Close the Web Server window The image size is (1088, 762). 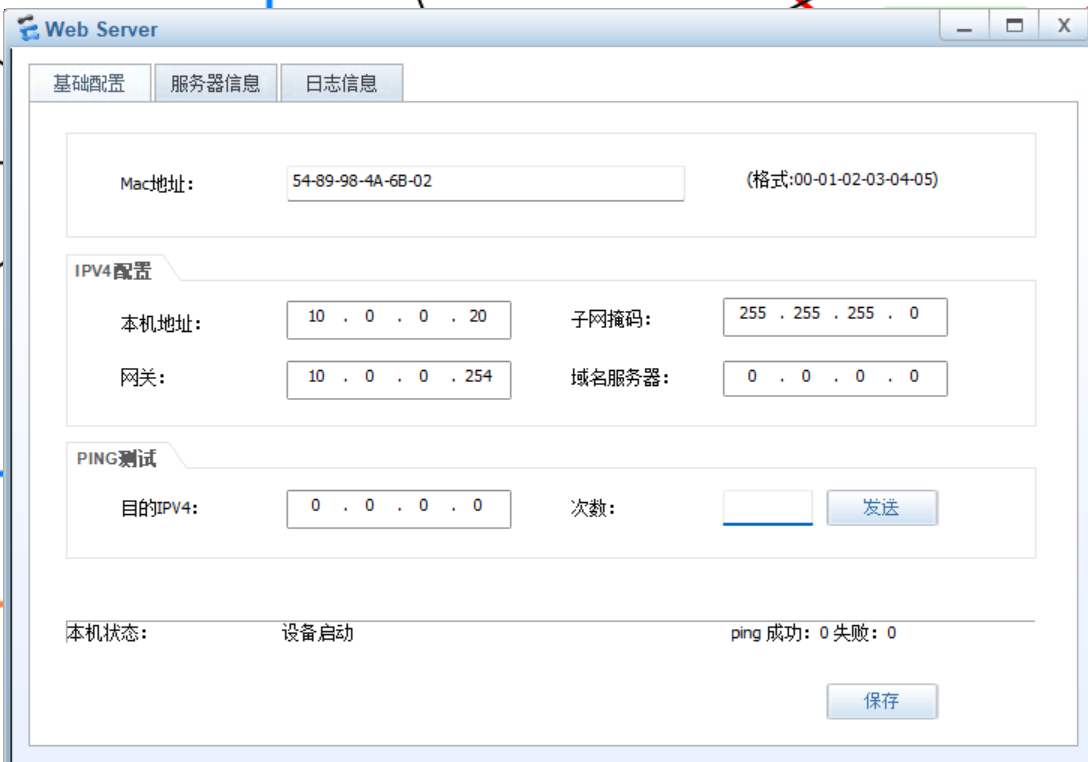(1064, 26)
